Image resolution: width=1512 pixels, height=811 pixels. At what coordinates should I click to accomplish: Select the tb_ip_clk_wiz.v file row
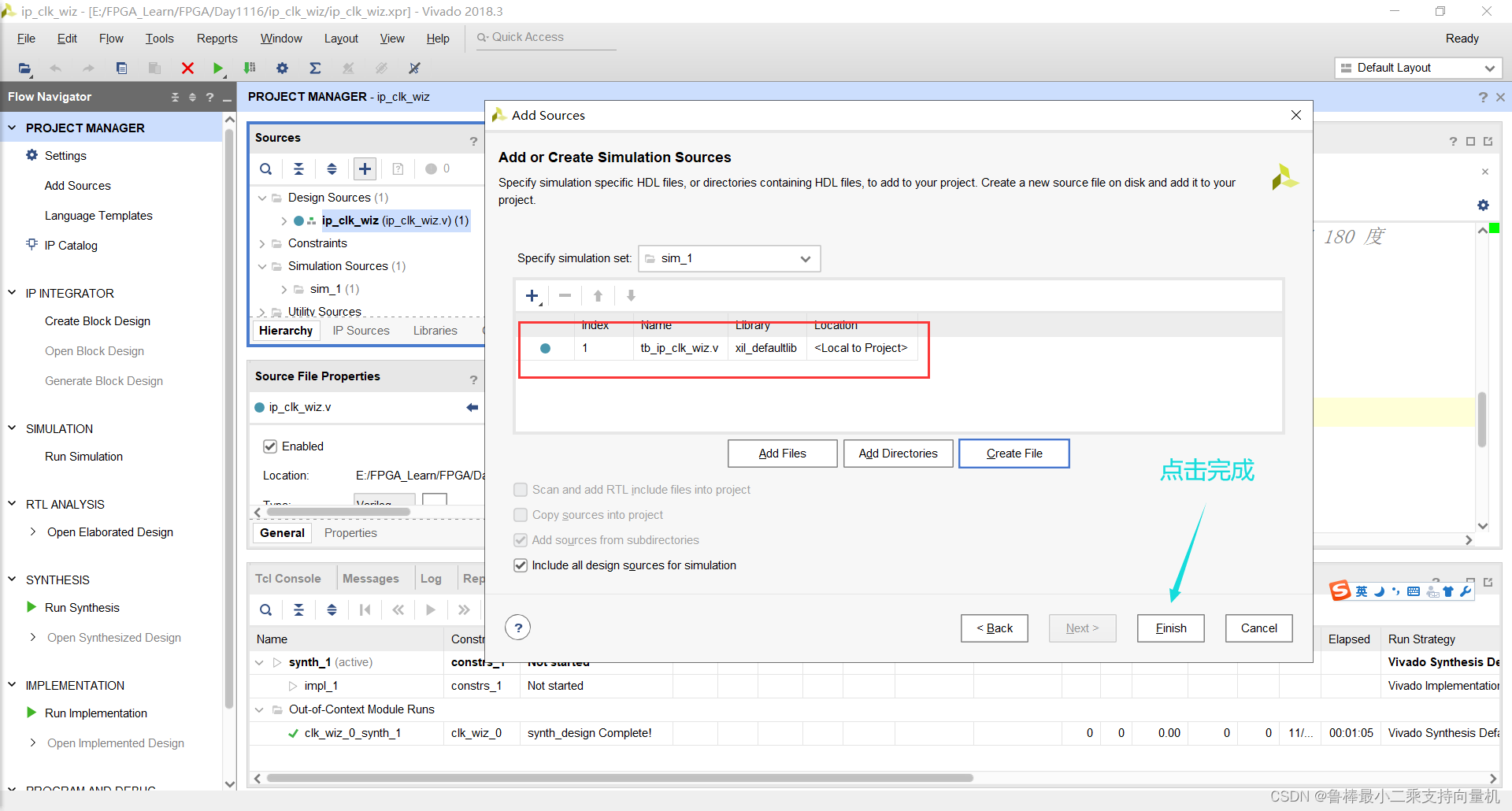coord(717,348)
